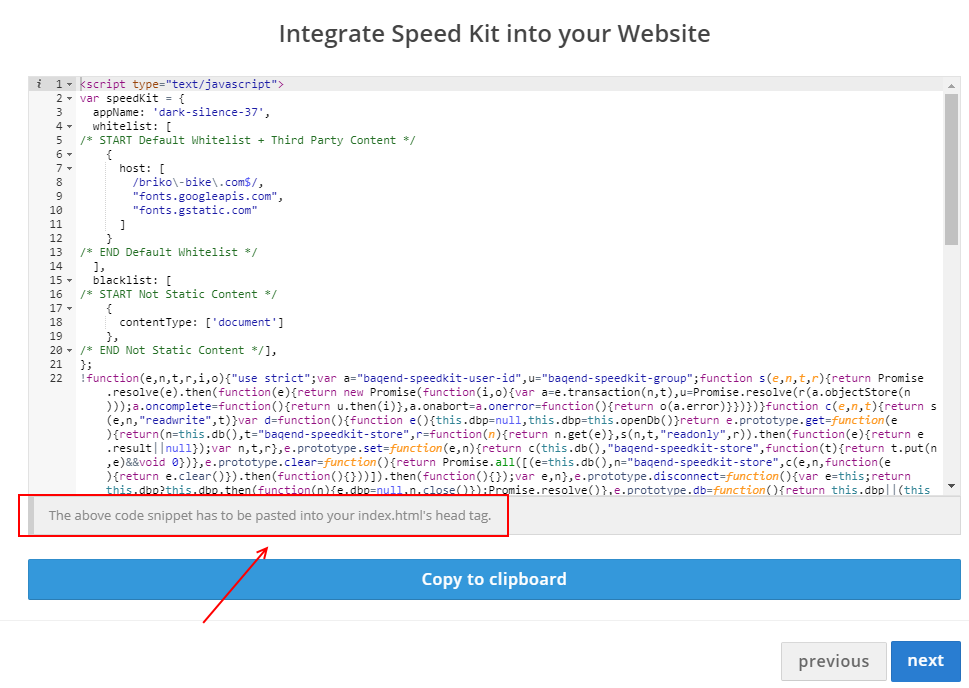
Task: Click the Integrate Speed Kit page heading
Action: (x=494, y=34)
